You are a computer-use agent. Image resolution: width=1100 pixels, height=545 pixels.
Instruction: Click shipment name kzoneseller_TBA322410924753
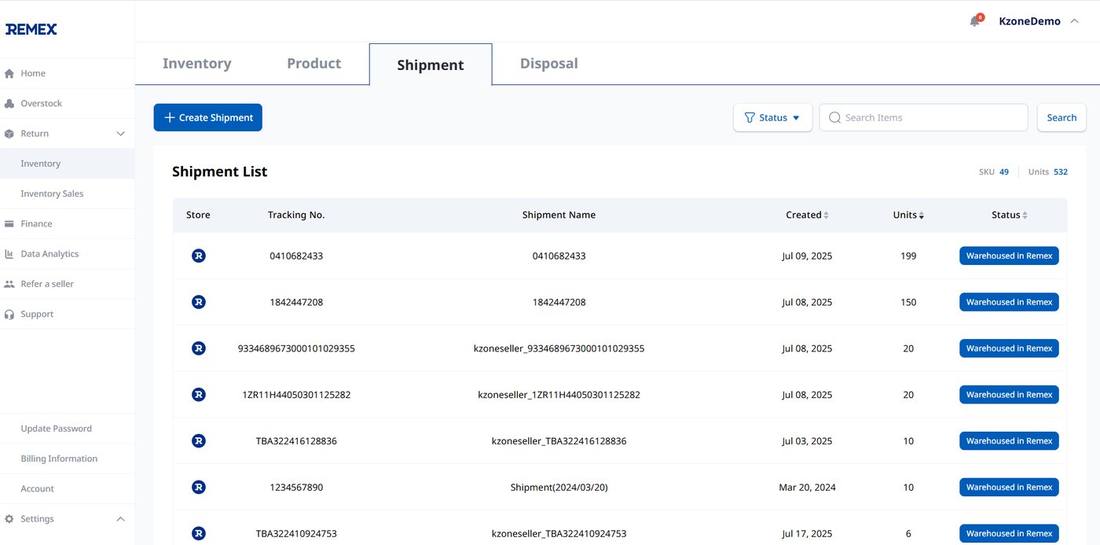[x=559, y=534]
